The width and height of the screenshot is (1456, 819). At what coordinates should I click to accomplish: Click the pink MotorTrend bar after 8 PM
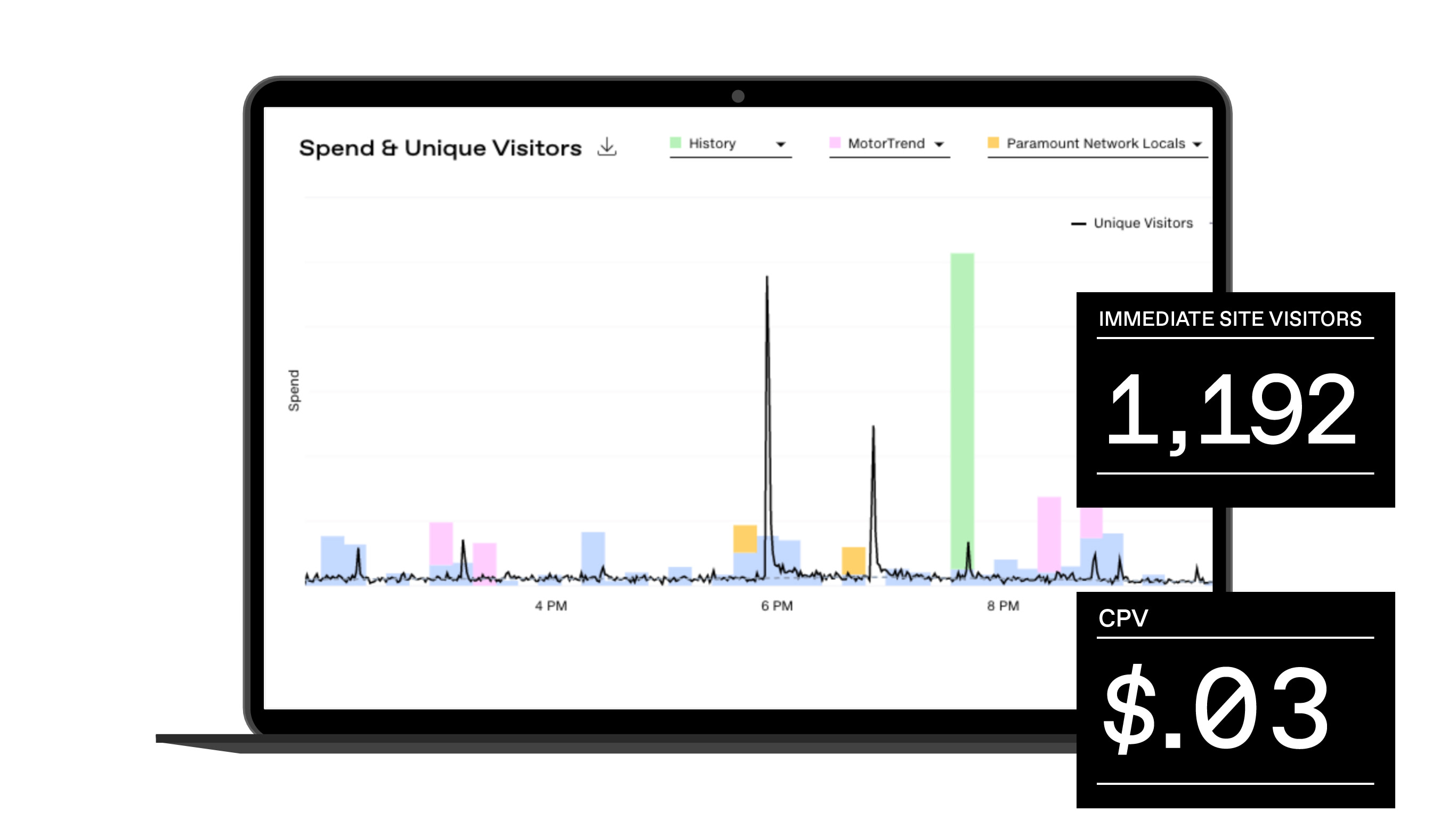(x=1048, y=532)
